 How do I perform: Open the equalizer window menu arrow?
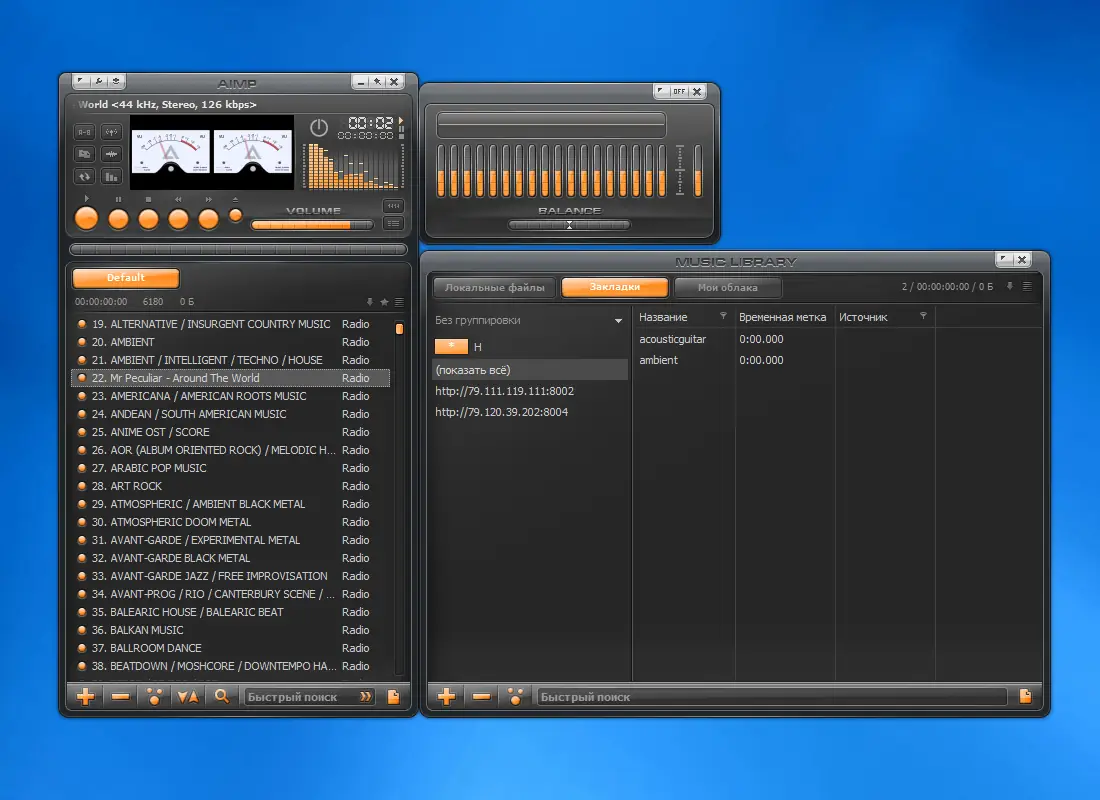click(x=662, y=91)
